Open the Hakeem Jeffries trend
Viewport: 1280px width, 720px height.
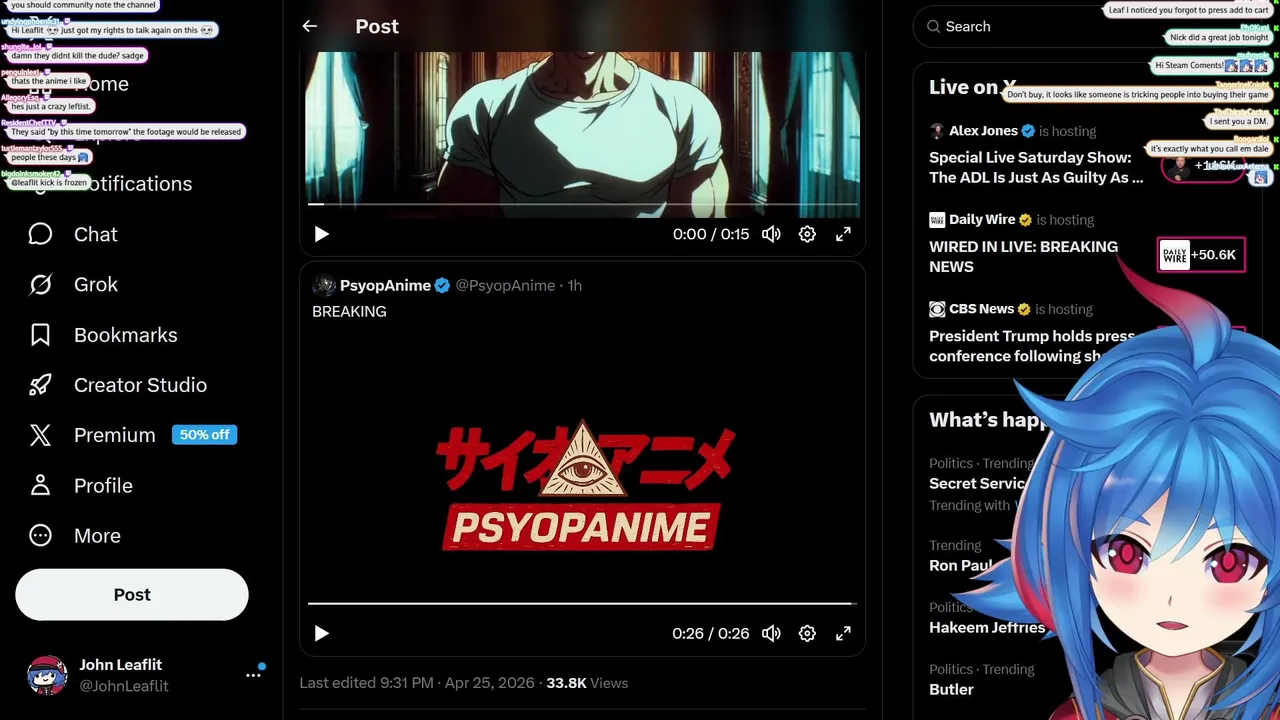pyautogui.click(x=987, y=628)
